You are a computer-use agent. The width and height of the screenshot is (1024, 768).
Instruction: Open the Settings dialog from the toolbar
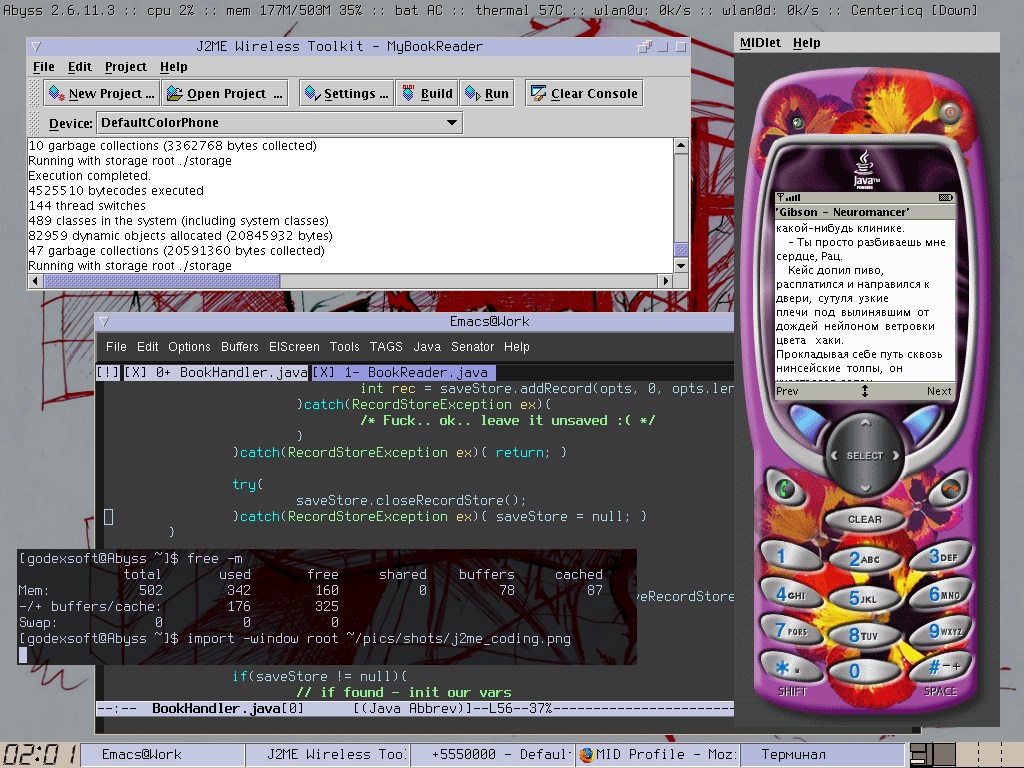point(346,94)
